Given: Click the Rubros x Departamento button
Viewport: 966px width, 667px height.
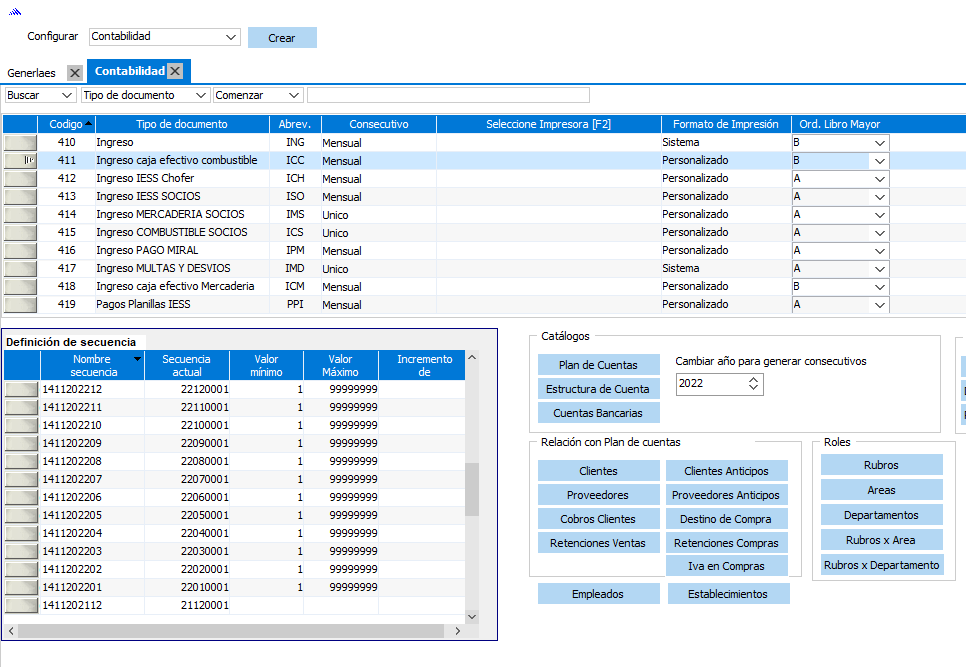Looking at the screenshot, I should click(x=881, y=565).
